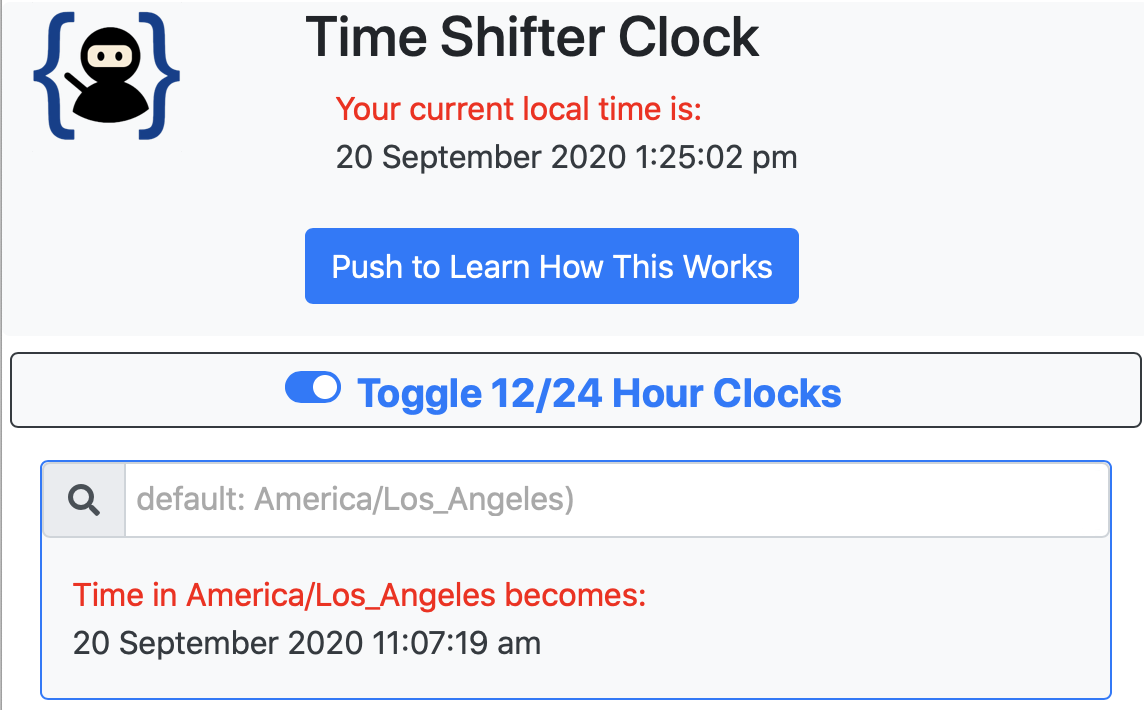This screenshot has height=710, width=1144.
Task: Click the magnifying glass search icon
Action: pyautogui.click(x=84, y=499)
